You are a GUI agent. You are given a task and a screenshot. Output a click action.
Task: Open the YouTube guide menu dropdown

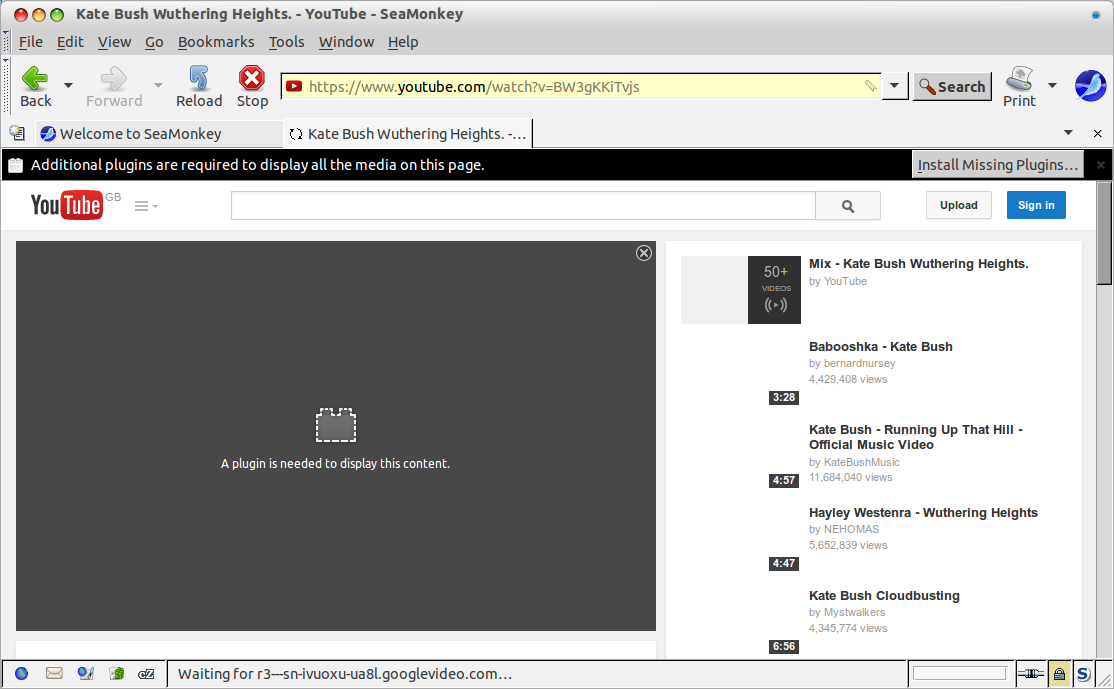point(146,206)
